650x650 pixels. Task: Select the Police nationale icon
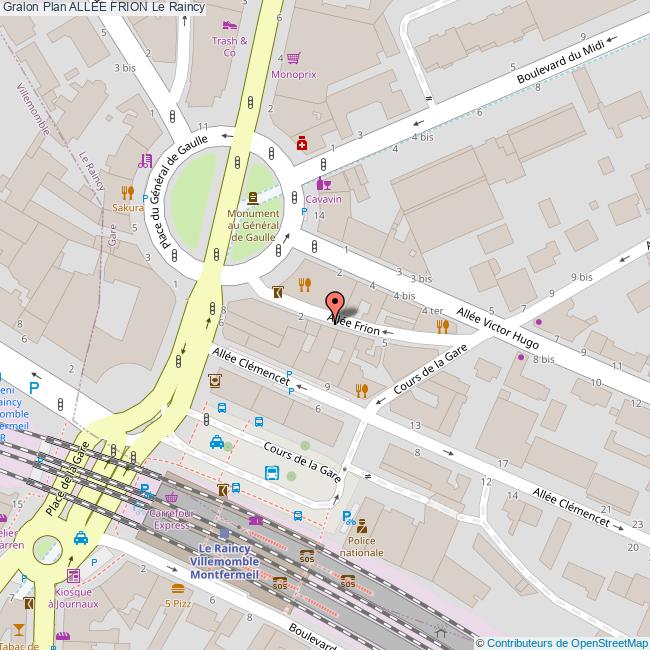(361, 524)
